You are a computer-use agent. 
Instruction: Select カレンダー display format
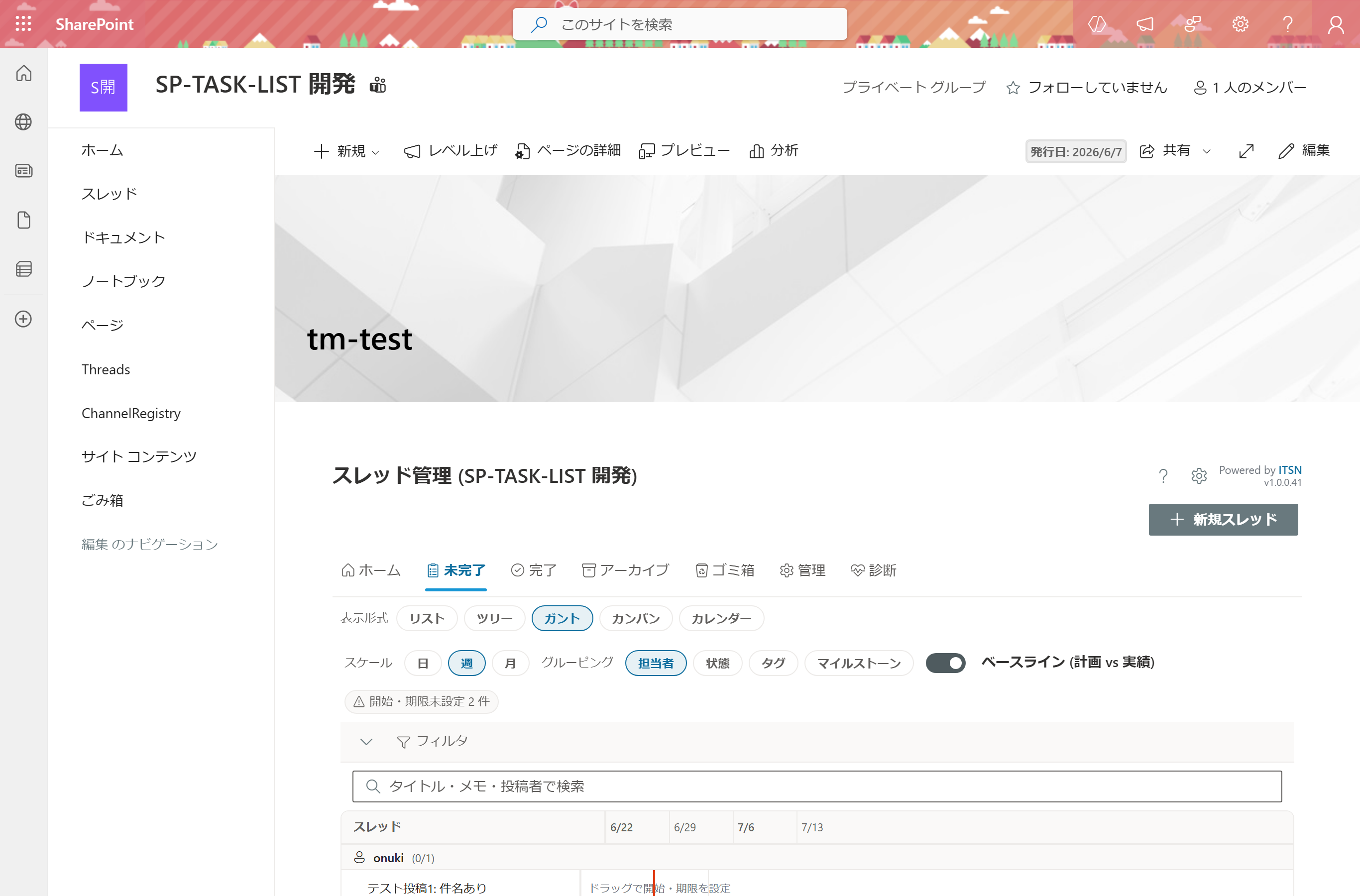(722, 618)
